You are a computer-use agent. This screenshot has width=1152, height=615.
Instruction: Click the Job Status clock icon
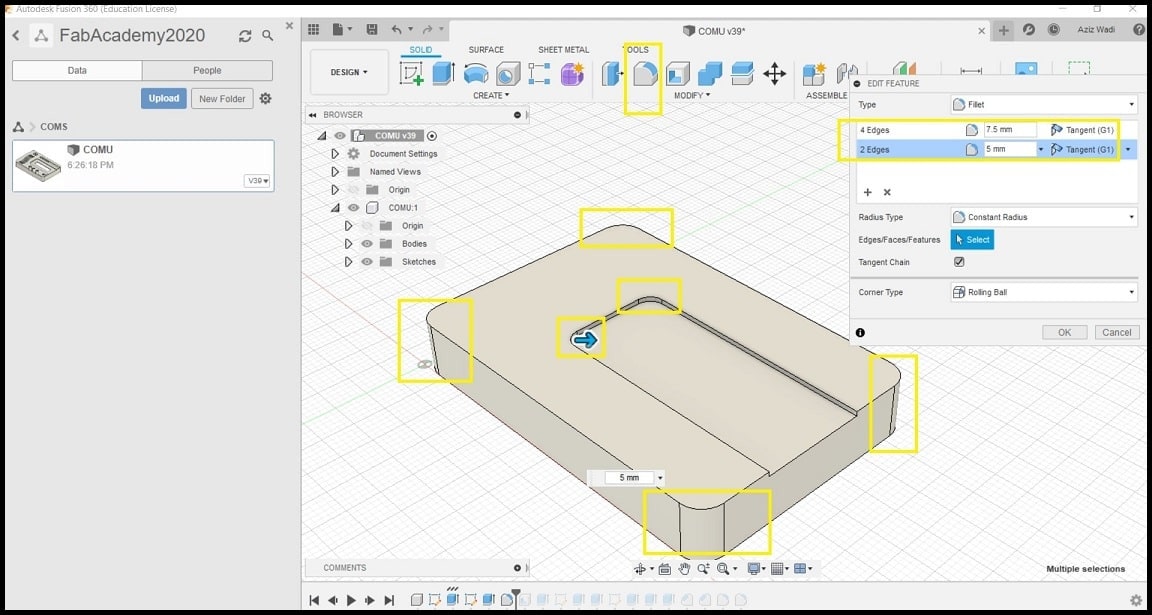[x=1054, y=29]
